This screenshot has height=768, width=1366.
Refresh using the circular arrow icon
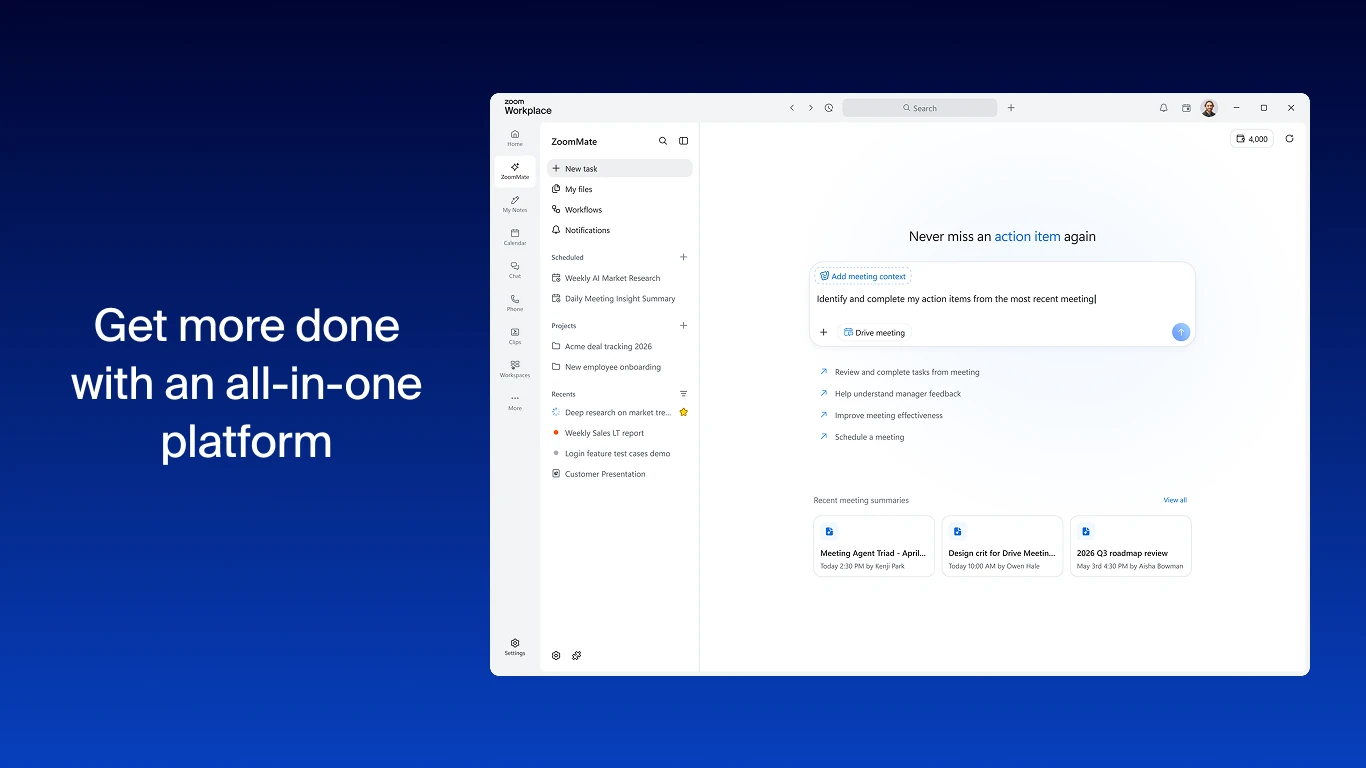[1289, 139]
